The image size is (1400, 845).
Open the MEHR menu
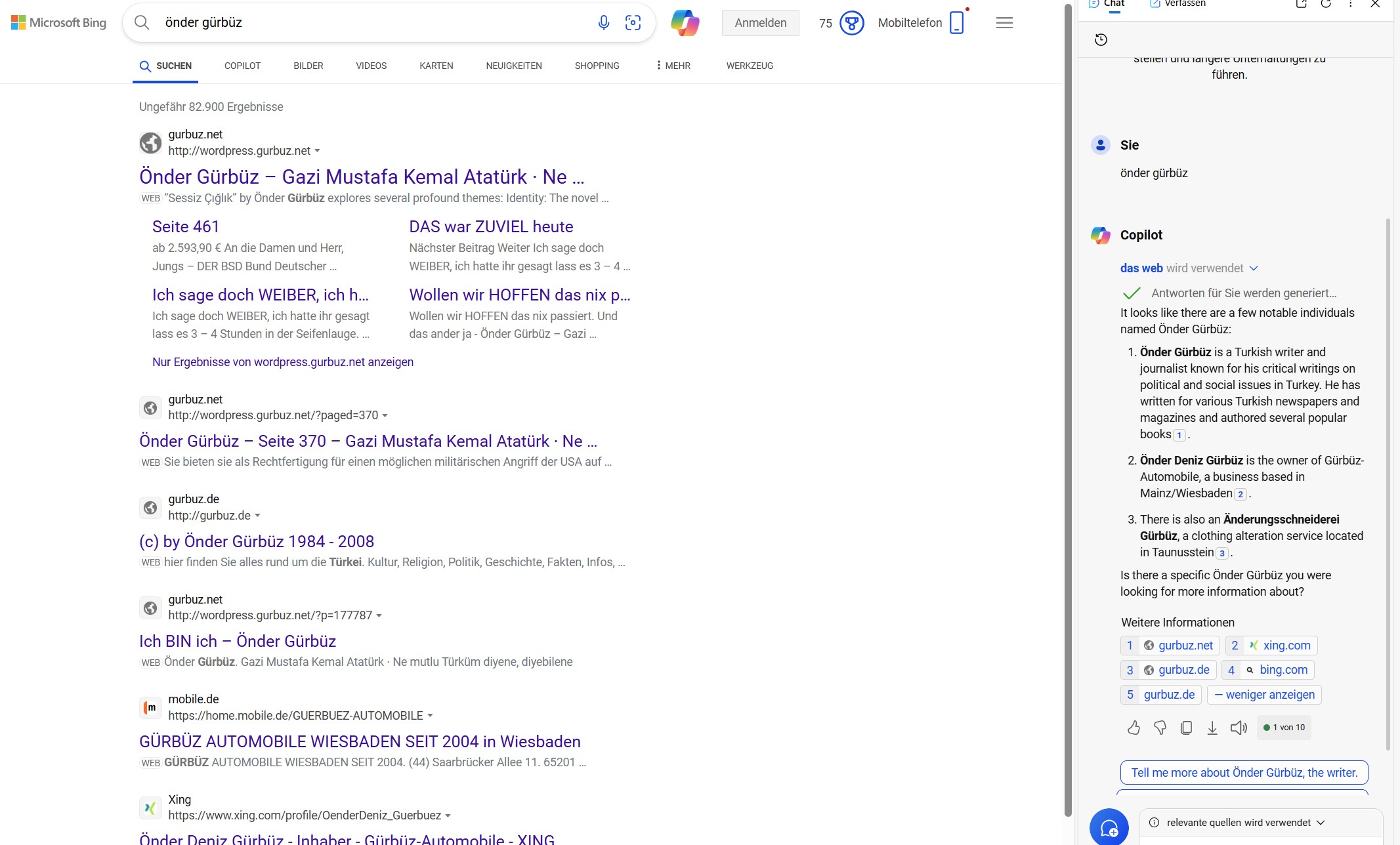(673, 66)
